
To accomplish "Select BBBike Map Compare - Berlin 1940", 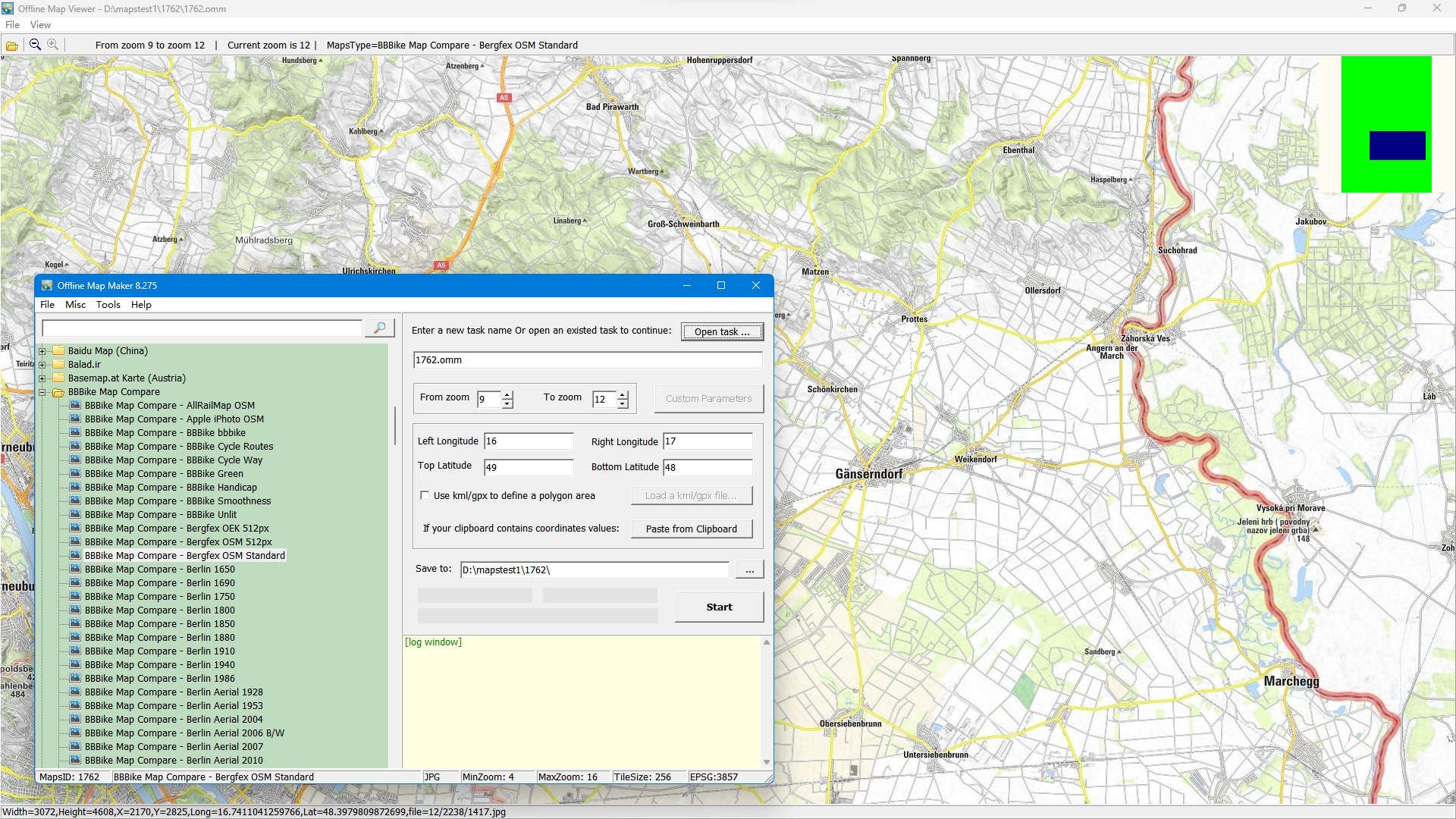I will point(159,665).
